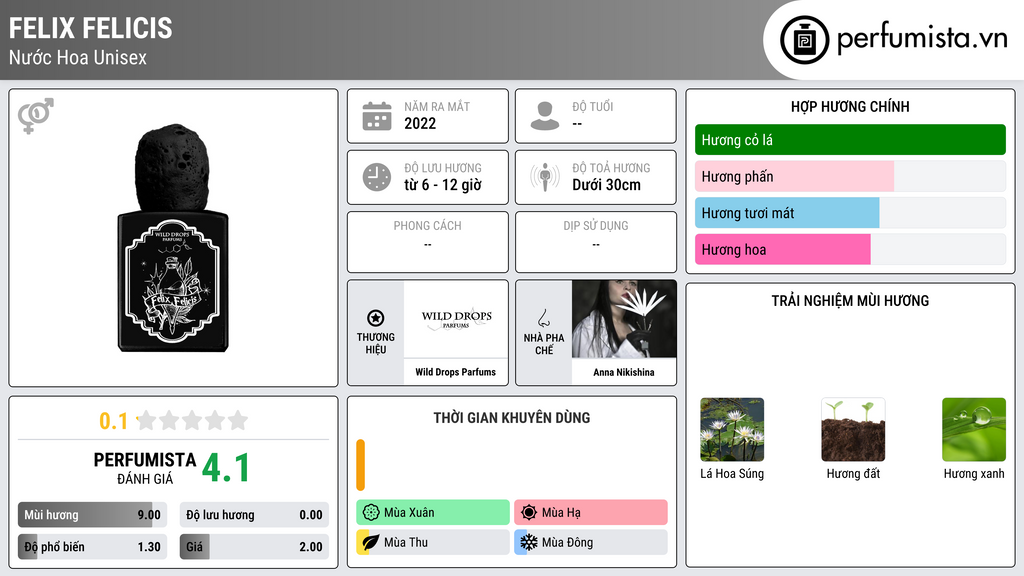The image size is (1024, 576).
Task: Click the Thời gian khuyên dùng heading
Action: click(512, 417)
